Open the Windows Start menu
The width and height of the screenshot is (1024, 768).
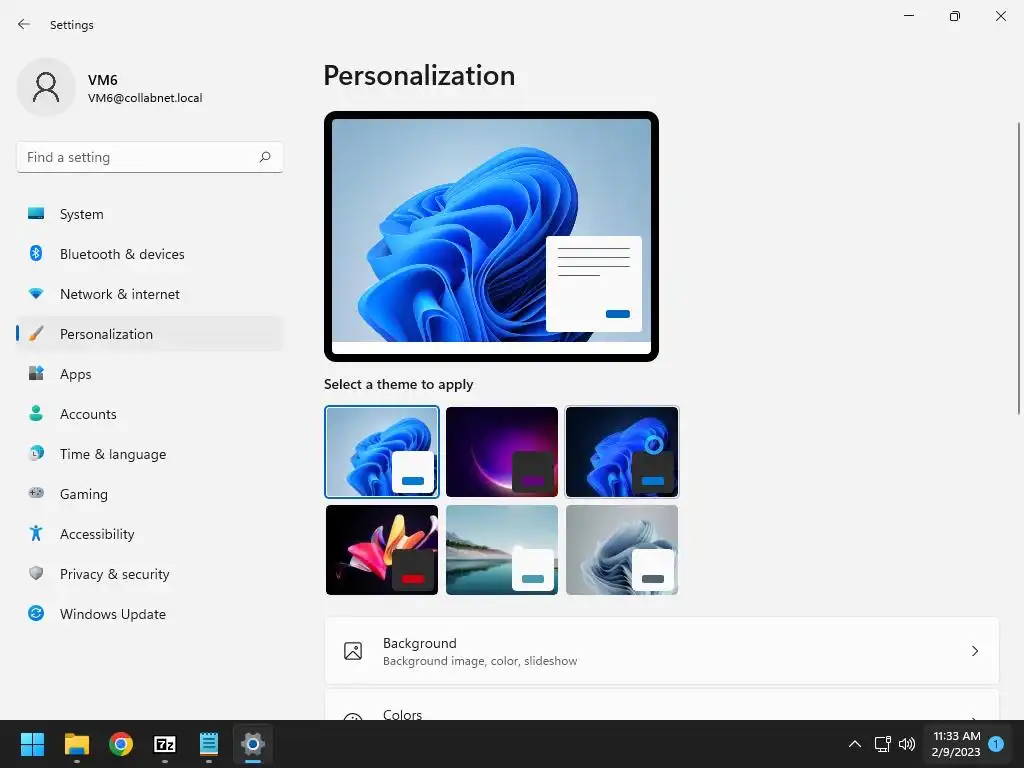tap(32, 744)
